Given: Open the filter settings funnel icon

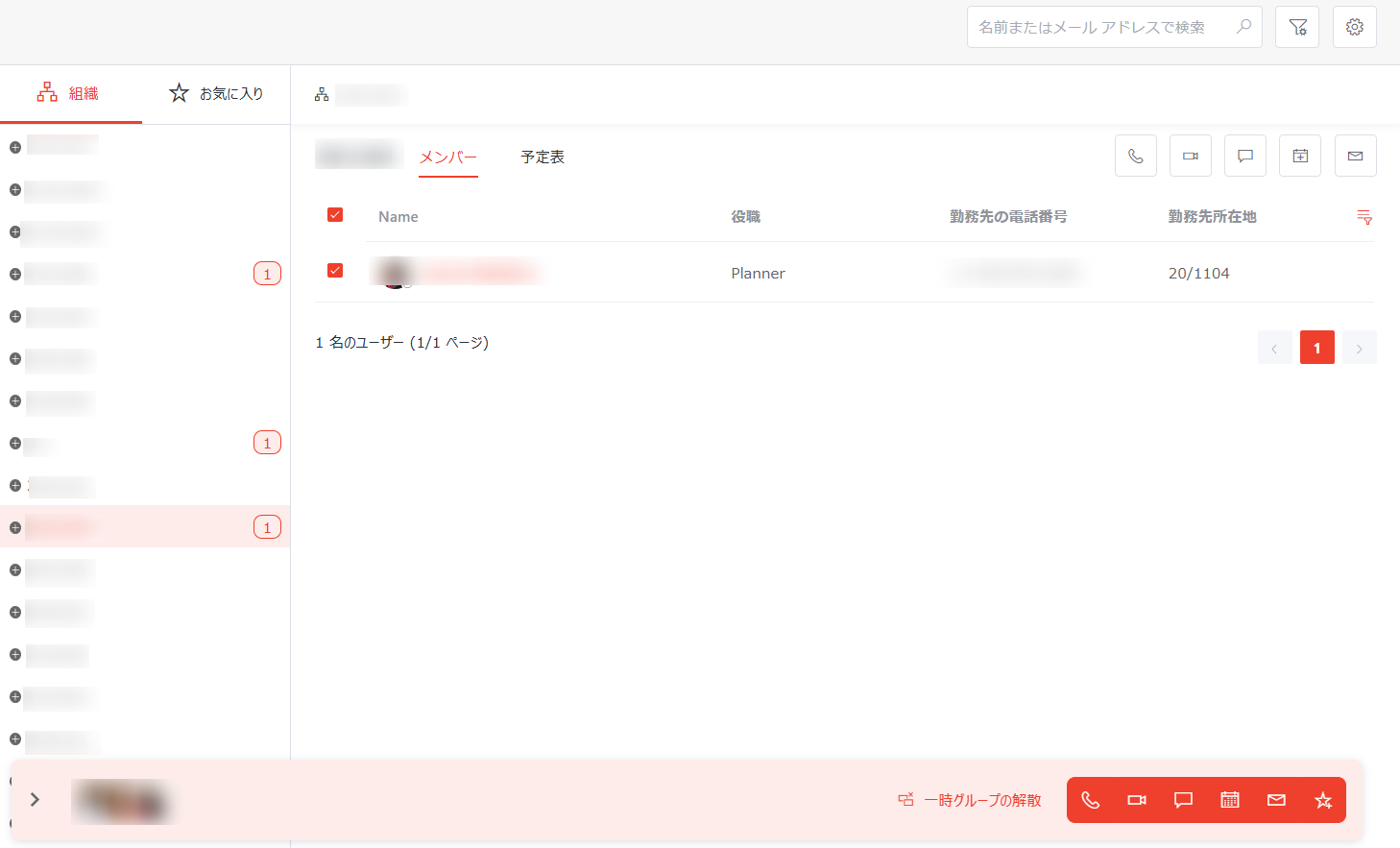Looking at the screenshot, I should point(1297,27).
